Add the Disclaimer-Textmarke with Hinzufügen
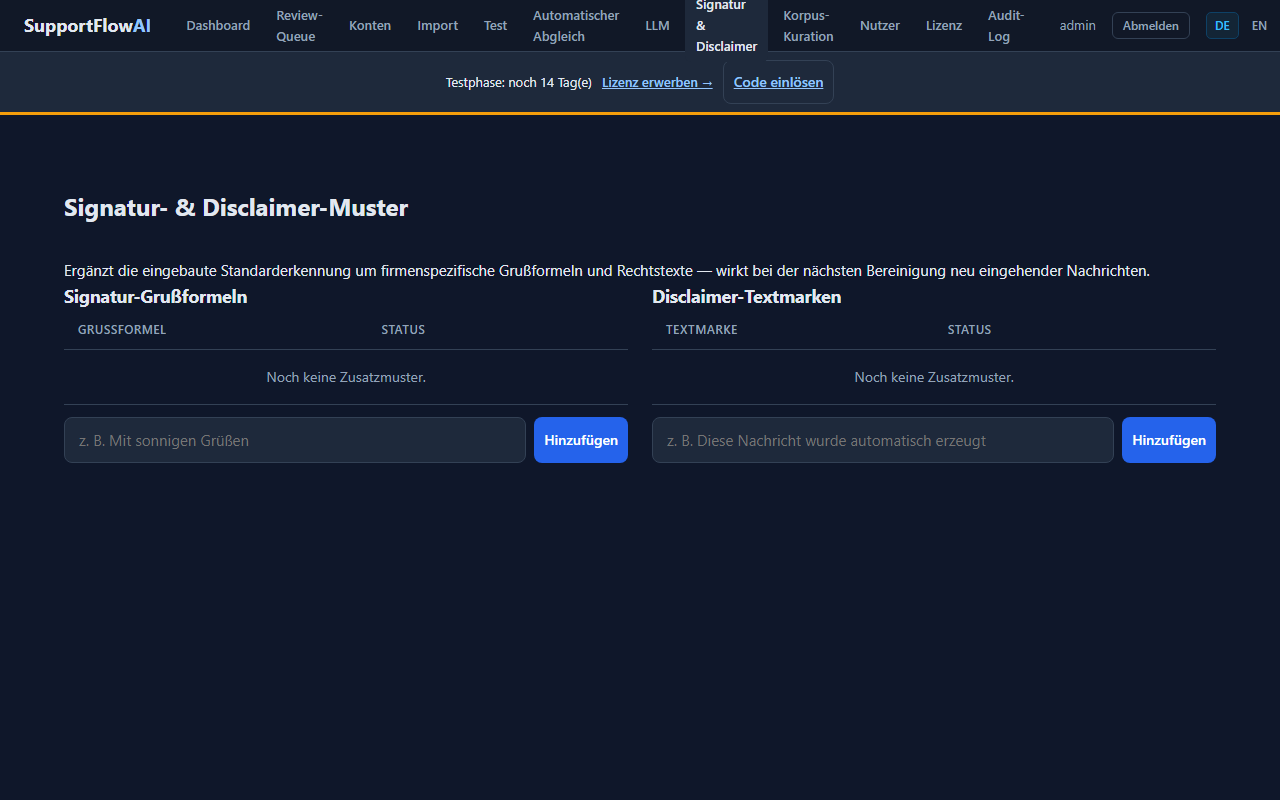Image resolution: width=1280 pixels, height=800 pixels. pyautogui.click(x=1169, y=440)
